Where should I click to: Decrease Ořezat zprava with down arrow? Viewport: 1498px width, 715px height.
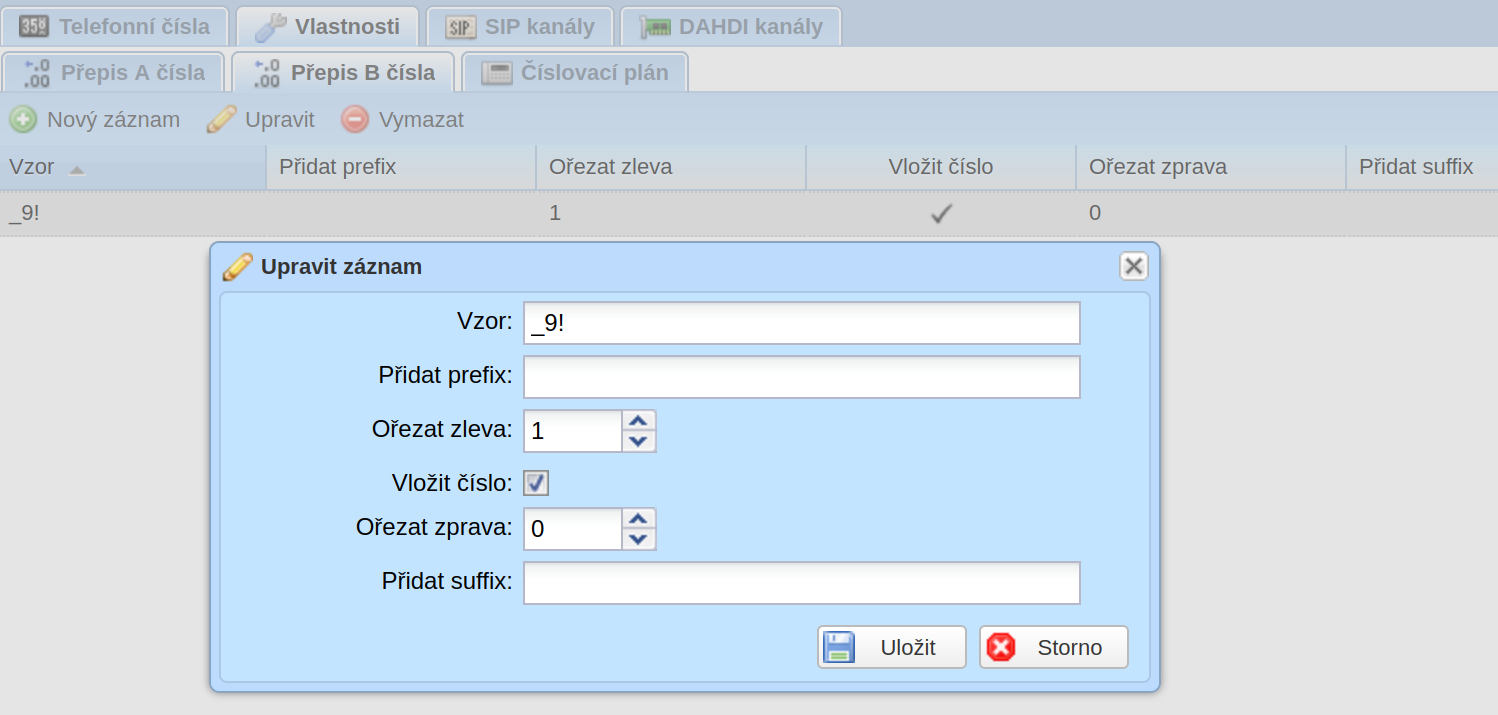[639, 539]
